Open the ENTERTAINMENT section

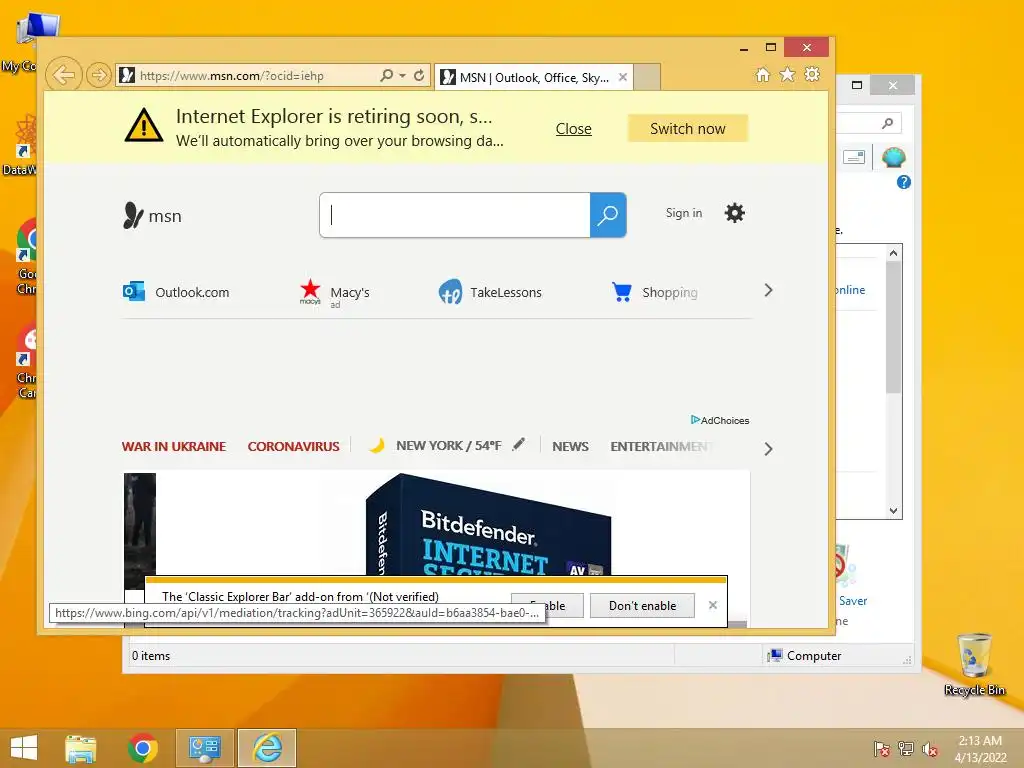coord(660,447)
